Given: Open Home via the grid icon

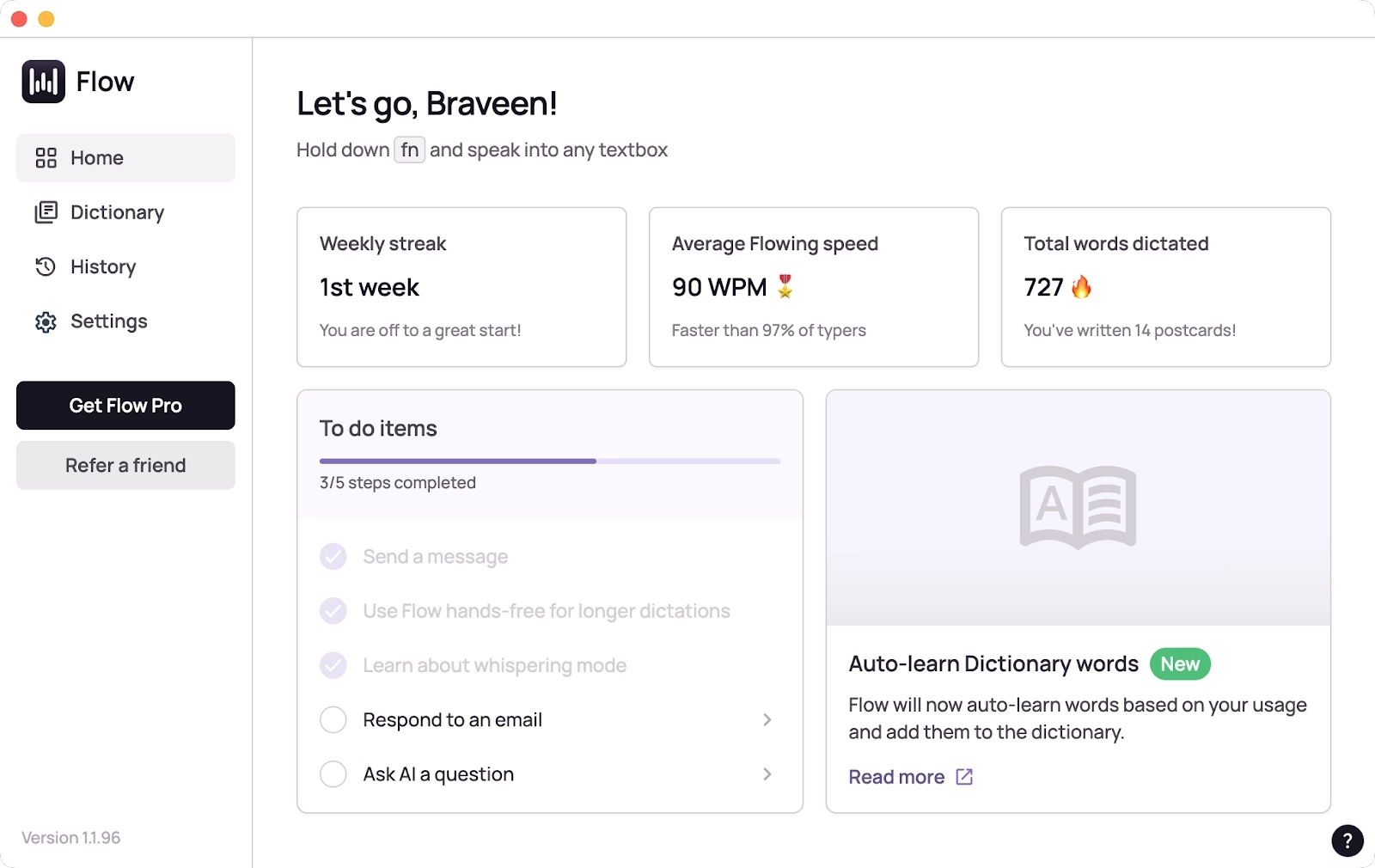Looking at the screenshot, I should [x=46, y=157].
